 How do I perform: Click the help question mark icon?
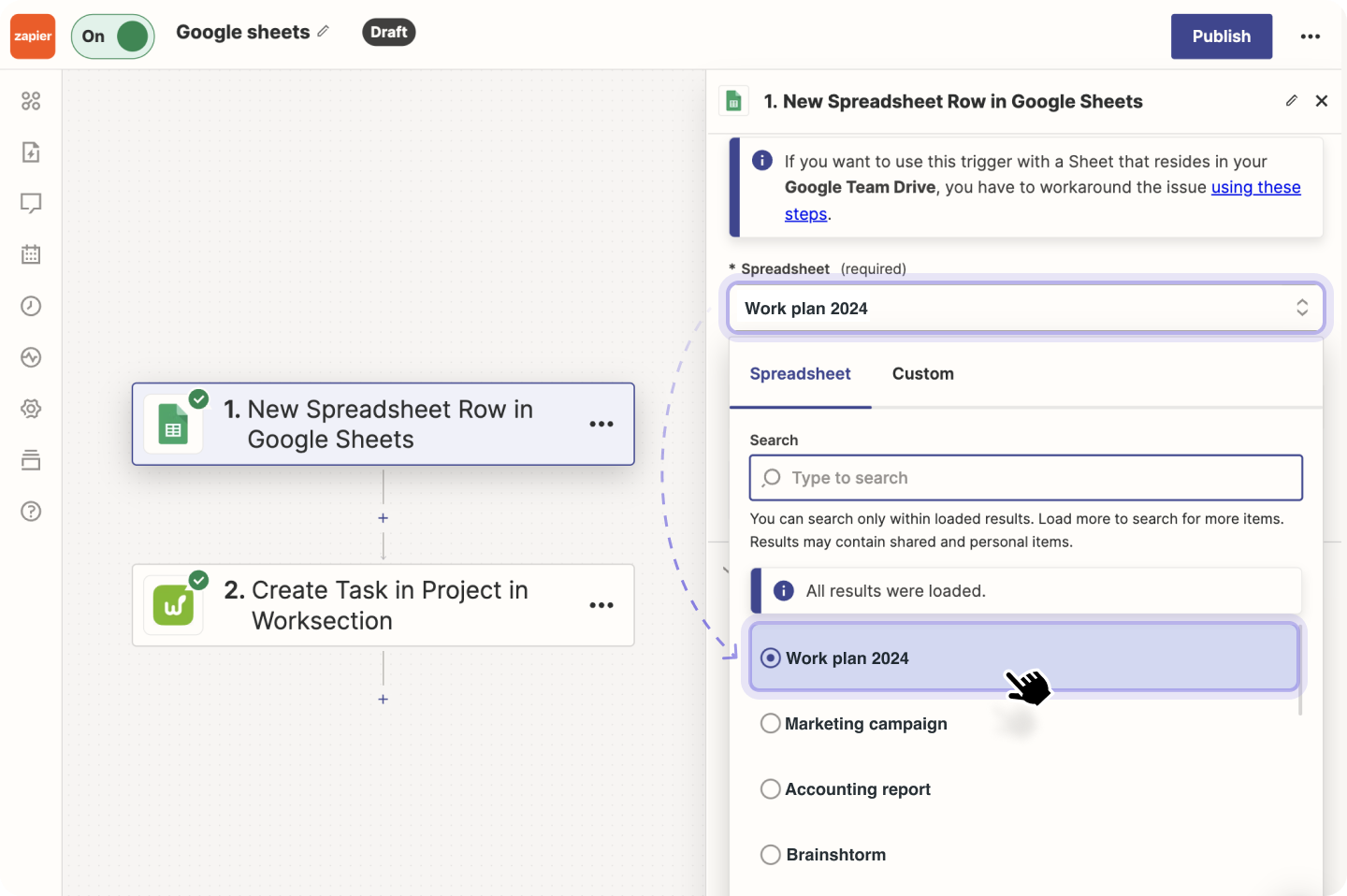[x=31, y=512]
